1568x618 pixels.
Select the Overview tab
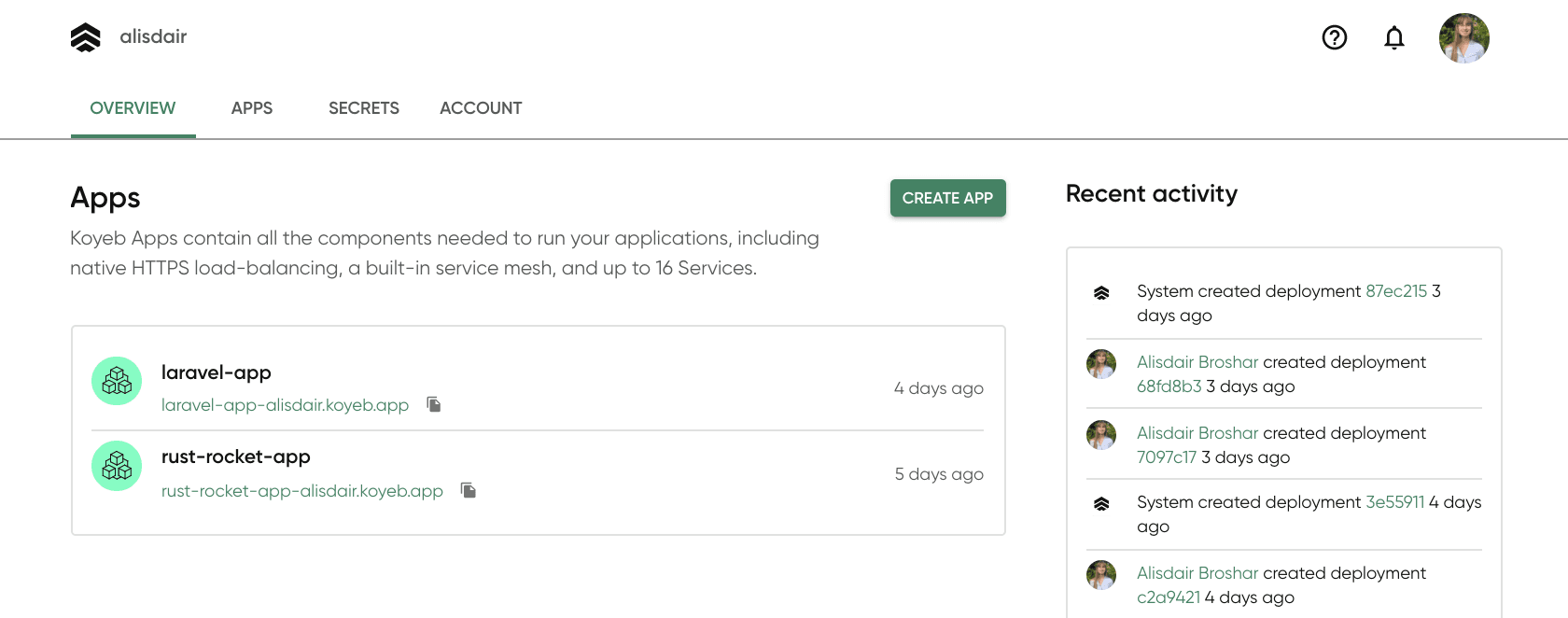(x=133, y=108)
